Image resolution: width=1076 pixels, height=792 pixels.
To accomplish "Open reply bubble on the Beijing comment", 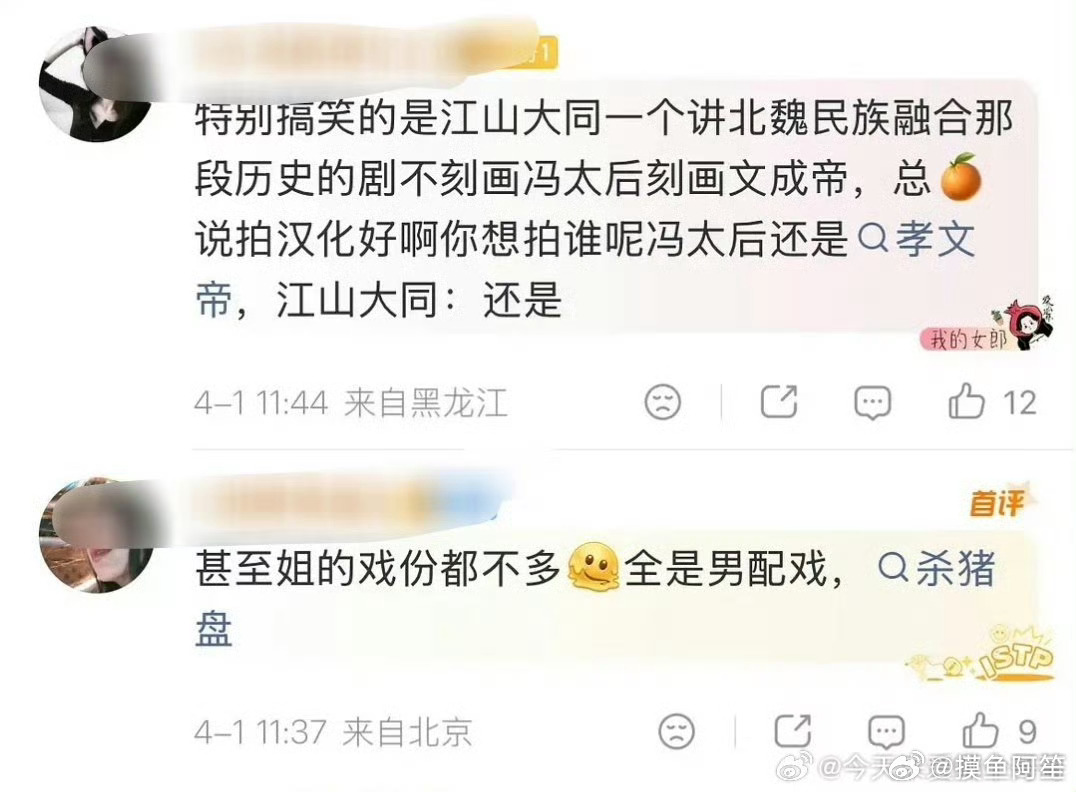I will click(x=886, y=731).
